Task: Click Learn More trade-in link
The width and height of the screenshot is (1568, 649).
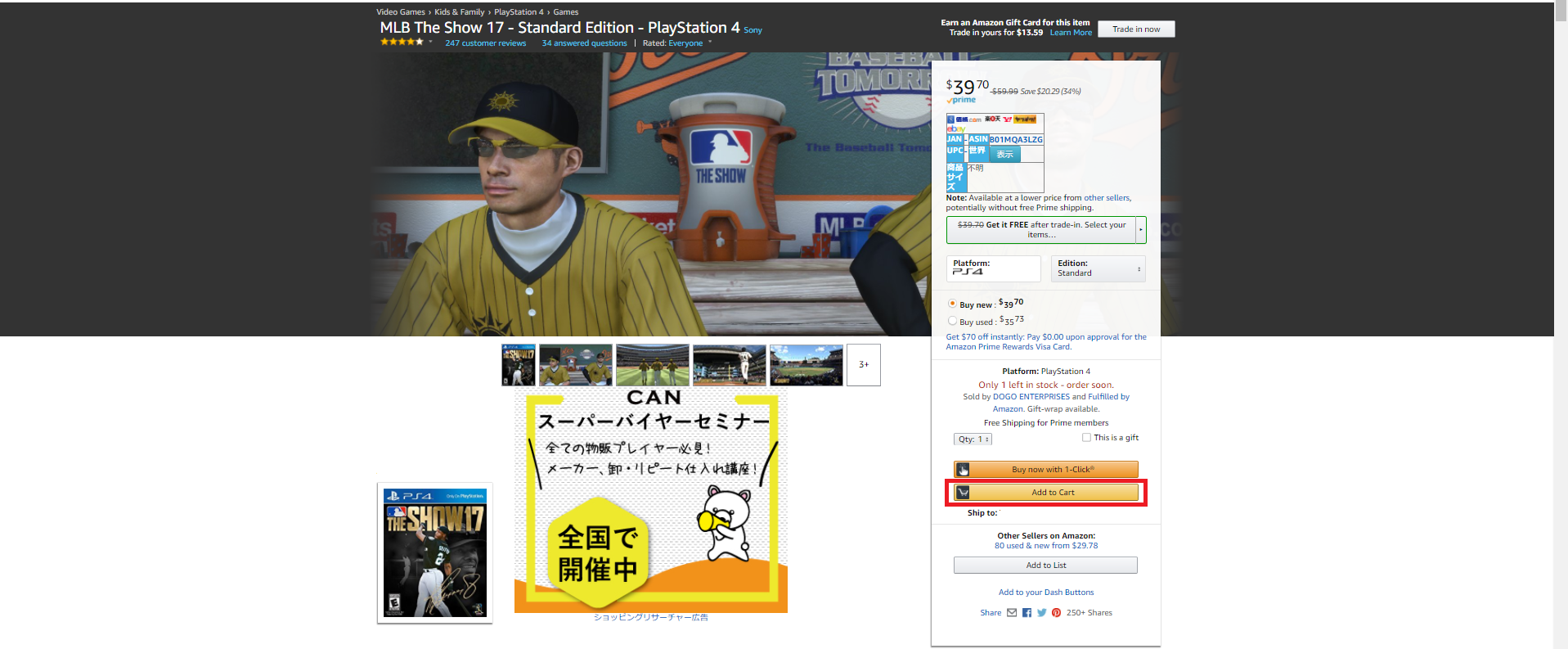Action: click(1071, 33)
